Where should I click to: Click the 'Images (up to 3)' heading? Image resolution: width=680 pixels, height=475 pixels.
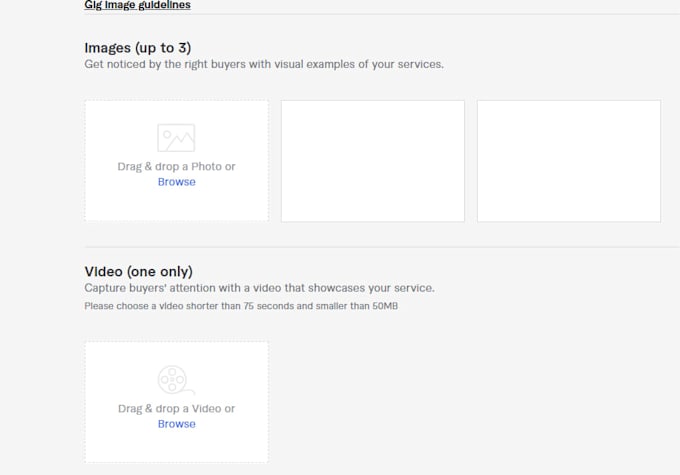pos(138,48)
